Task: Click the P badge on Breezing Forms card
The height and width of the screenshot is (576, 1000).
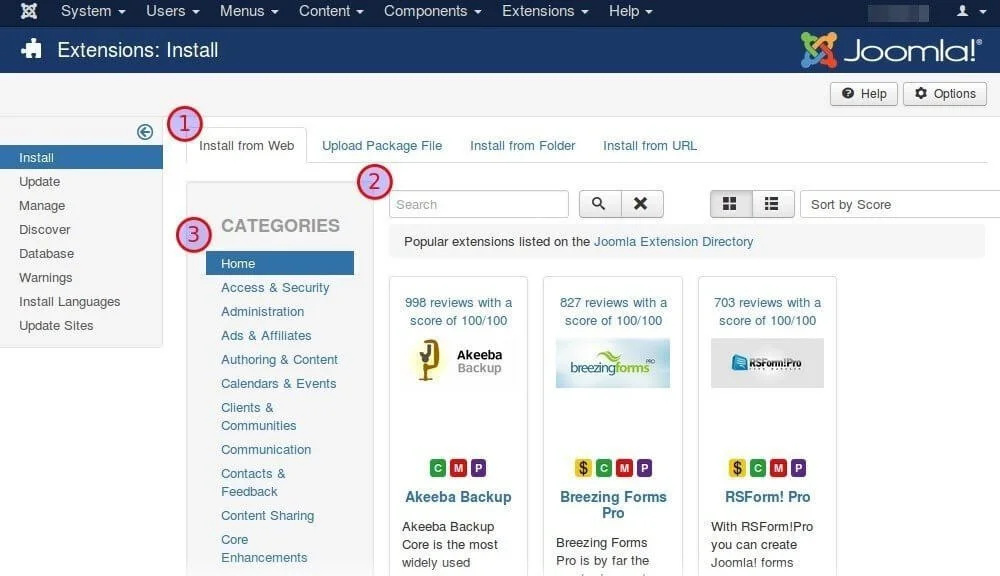Action: click(x=644, y=468)
